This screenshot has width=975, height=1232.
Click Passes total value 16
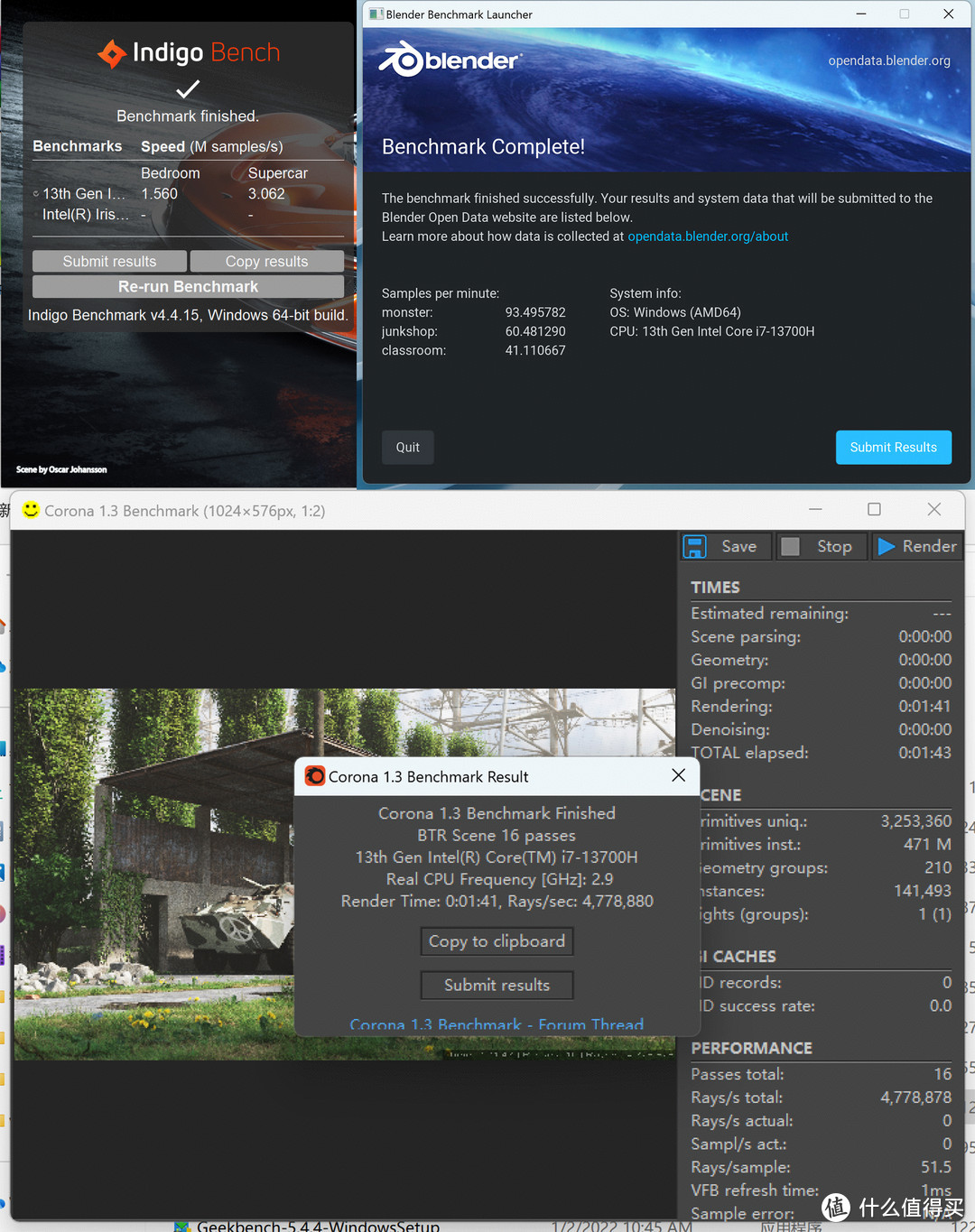(942, 1074)
